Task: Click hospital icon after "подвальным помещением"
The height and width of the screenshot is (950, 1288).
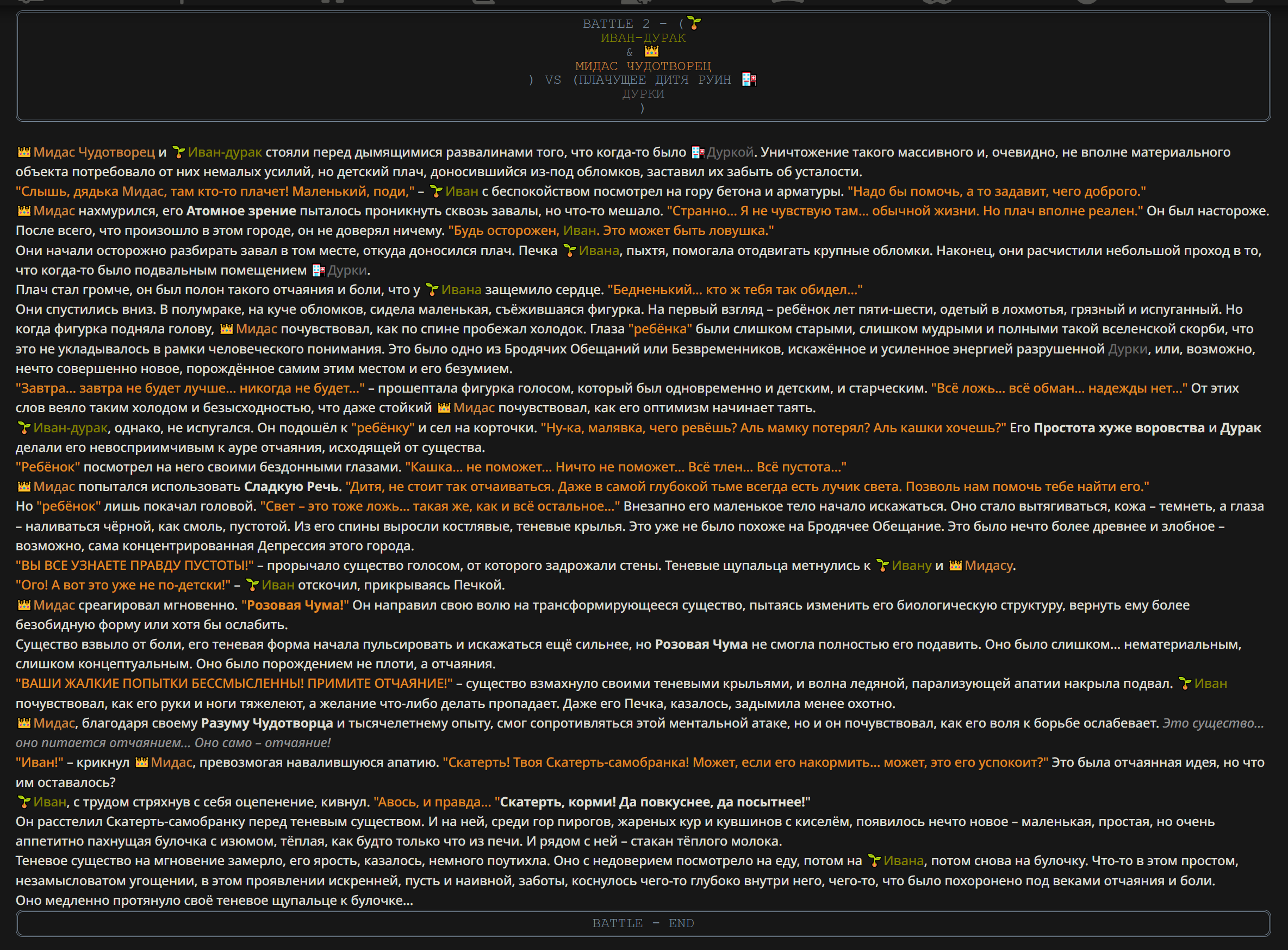Action: pyautogui.click(x=319, y=270)
